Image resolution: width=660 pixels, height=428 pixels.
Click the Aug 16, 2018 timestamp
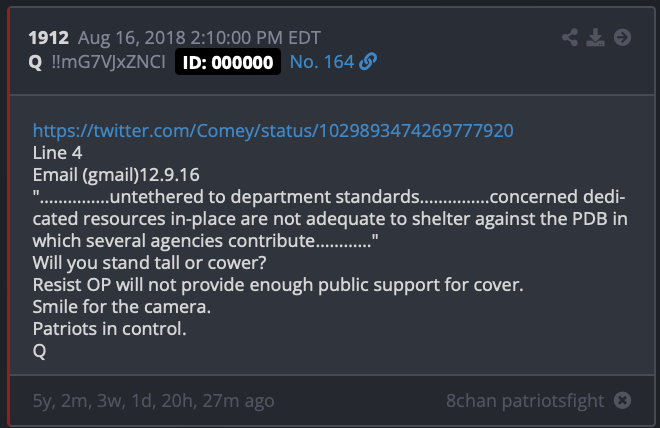pyautogui.click(x=199, y=38)
